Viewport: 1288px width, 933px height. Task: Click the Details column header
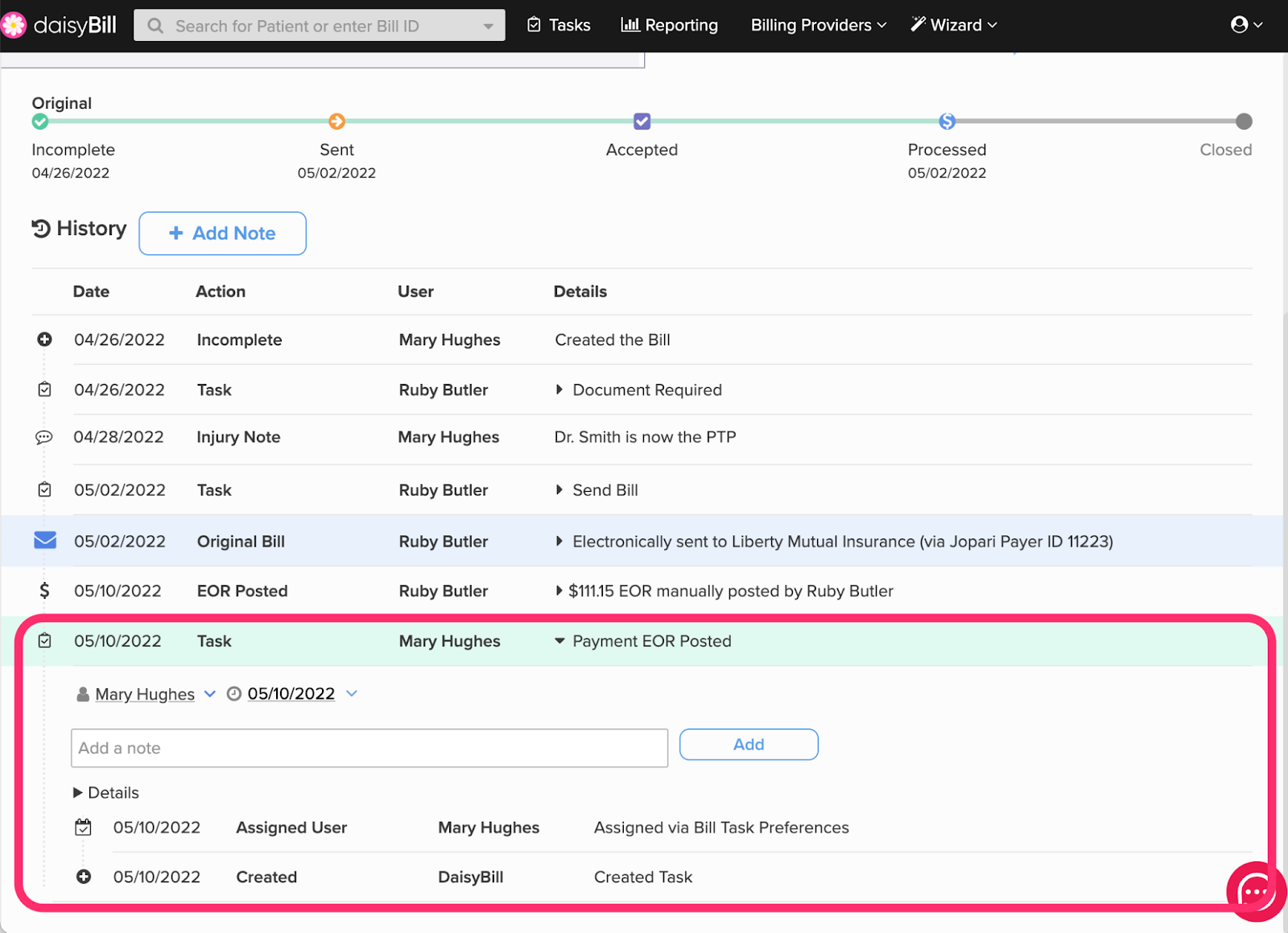pos(580,291)
